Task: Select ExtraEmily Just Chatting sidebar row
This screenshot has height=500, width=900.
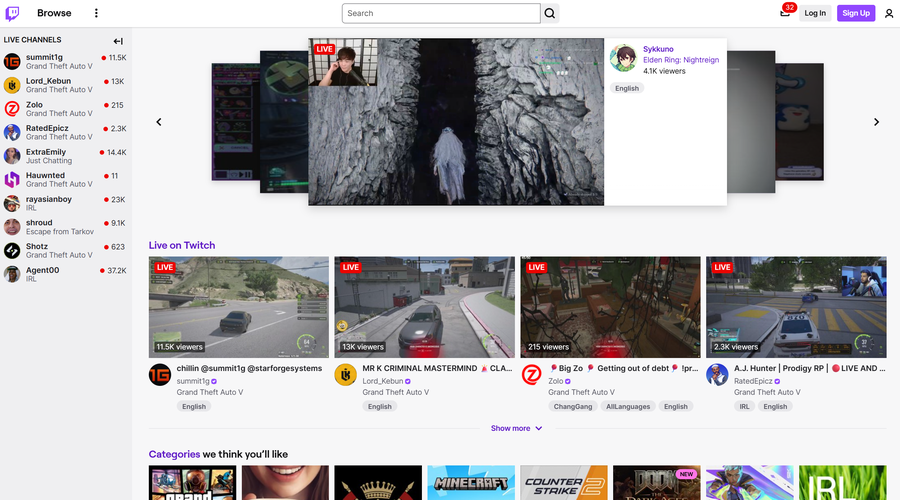Action: 65,156
